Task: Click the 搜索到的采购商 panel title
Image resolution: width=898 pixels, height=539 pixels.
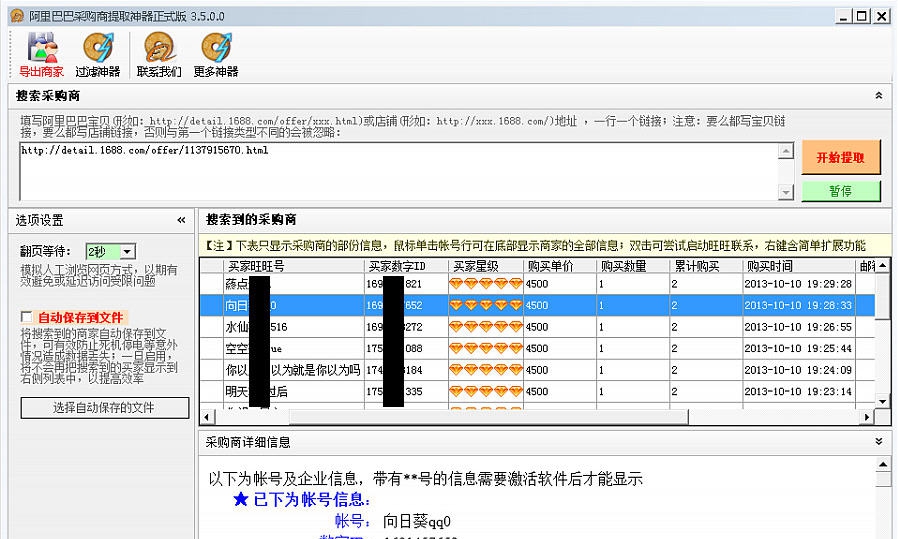Action: tap(251, 219)
